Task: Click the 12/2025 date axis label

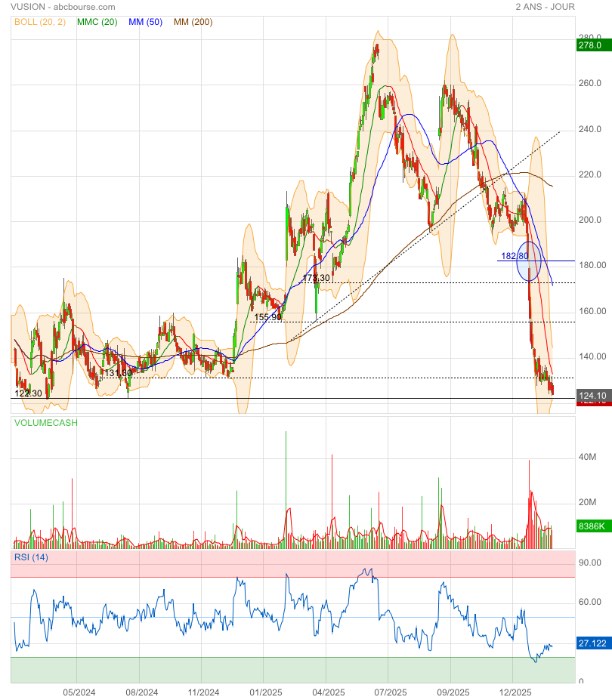Action: point(515,692)
